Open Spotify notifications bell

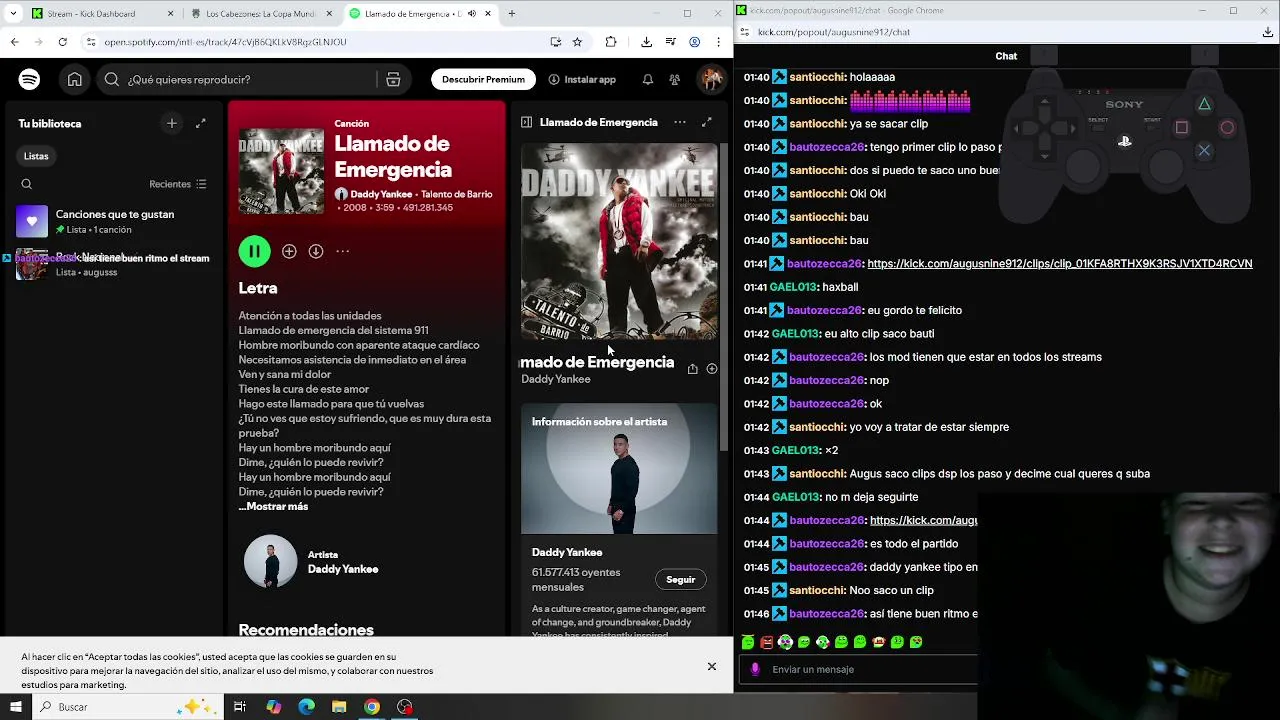[648, 79]
